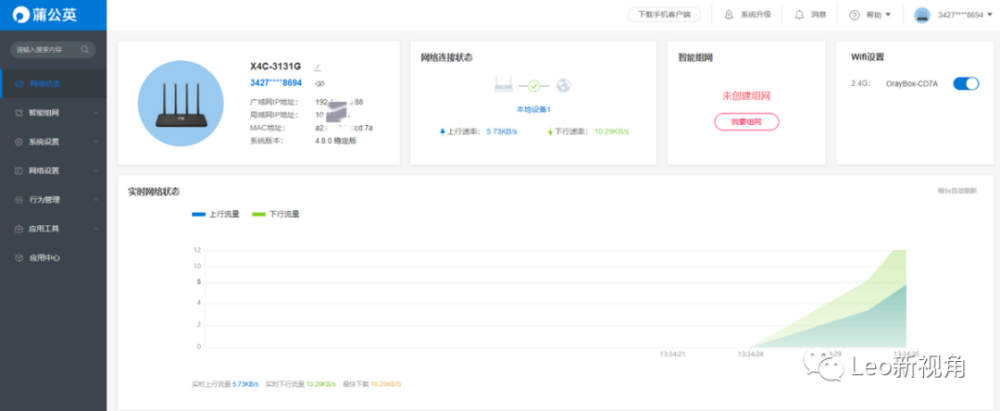The height and width of the screenshot is (411, 1000).
Task: Click the green checkmark connection status icon
Action: pyautogui.click(x=534, y=86)
